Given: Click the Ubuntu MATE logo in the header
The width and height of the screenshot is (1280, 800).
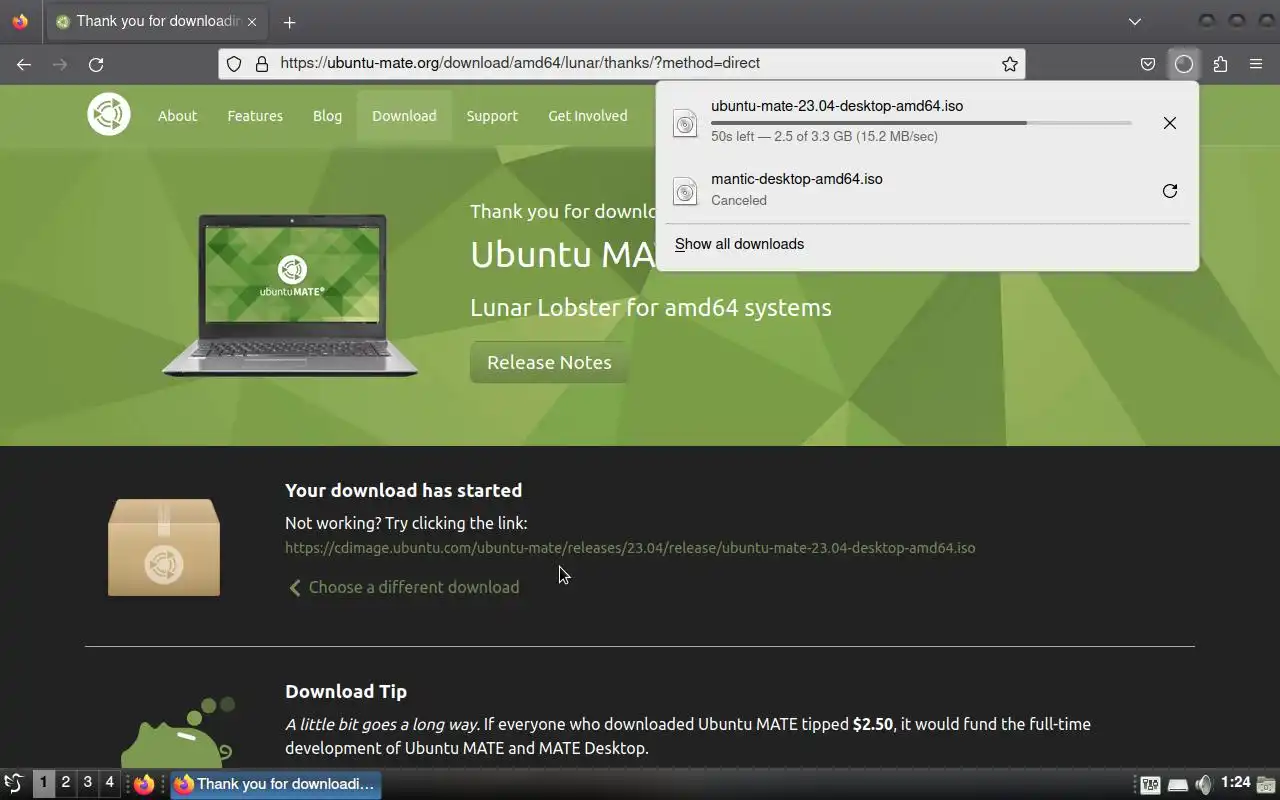Looking at the screenshot, I should click(109, 115).
